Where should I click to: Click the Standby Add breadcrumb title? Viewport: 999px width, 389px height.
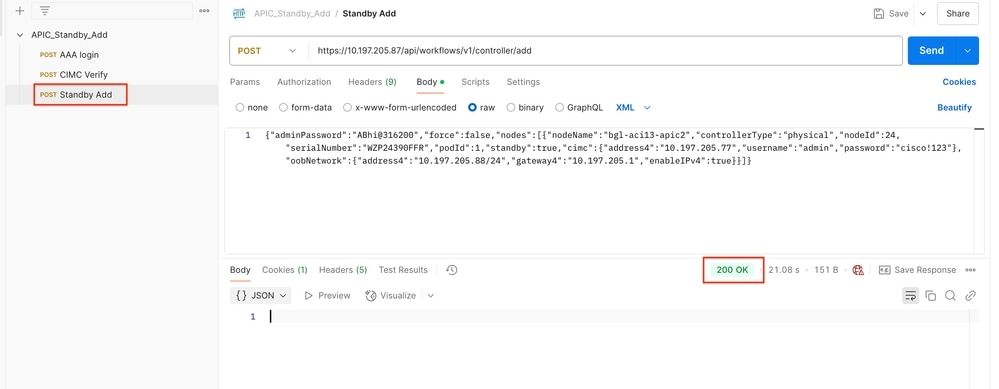pyautogui.click(x=369, y=13)
